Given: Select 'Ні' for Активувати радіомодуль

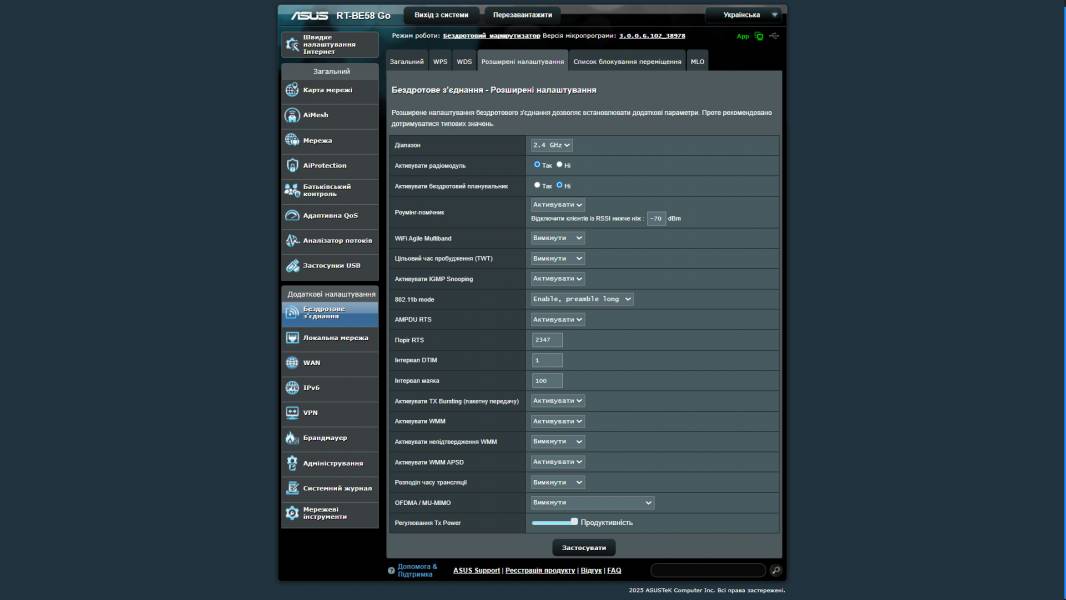Looking at the screenshot, I should pos(559,164).
